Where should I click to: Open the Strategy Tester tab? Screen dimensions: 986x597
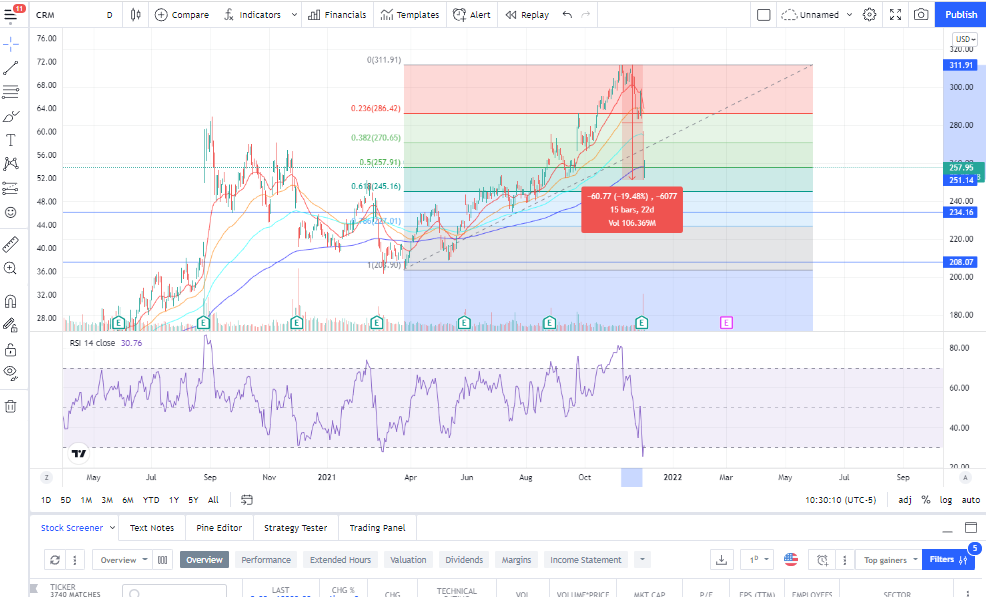tap(295, 527)
